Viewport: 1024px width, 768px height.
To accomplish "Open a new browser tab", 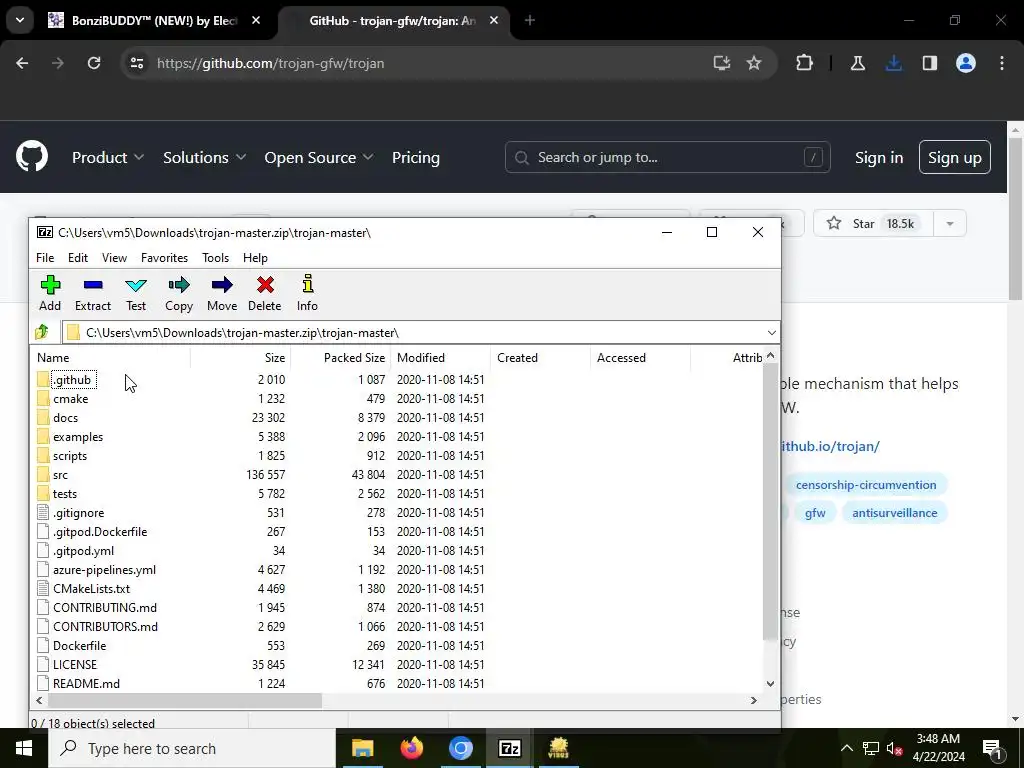I will click(530, 20).
